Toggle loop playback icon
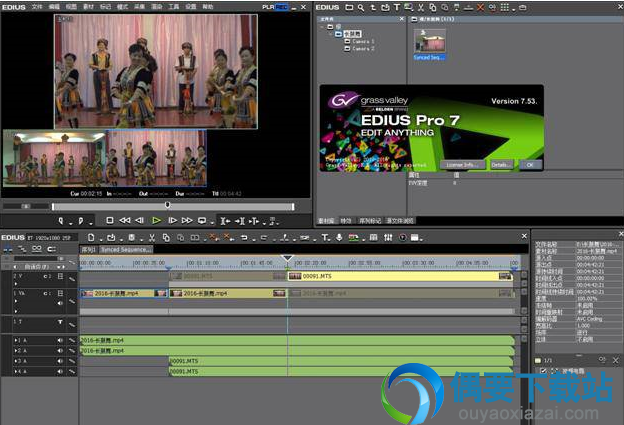The height and width of the screenshot is (425, 624). [202, 220]
